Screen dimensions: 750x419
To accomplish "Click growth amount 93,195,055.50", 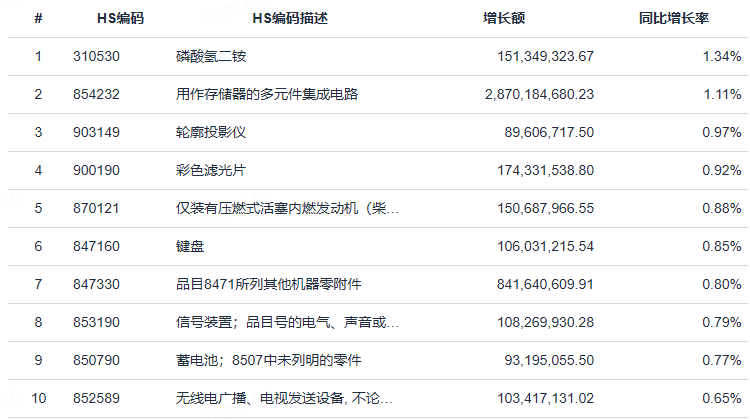I will 549,360.
